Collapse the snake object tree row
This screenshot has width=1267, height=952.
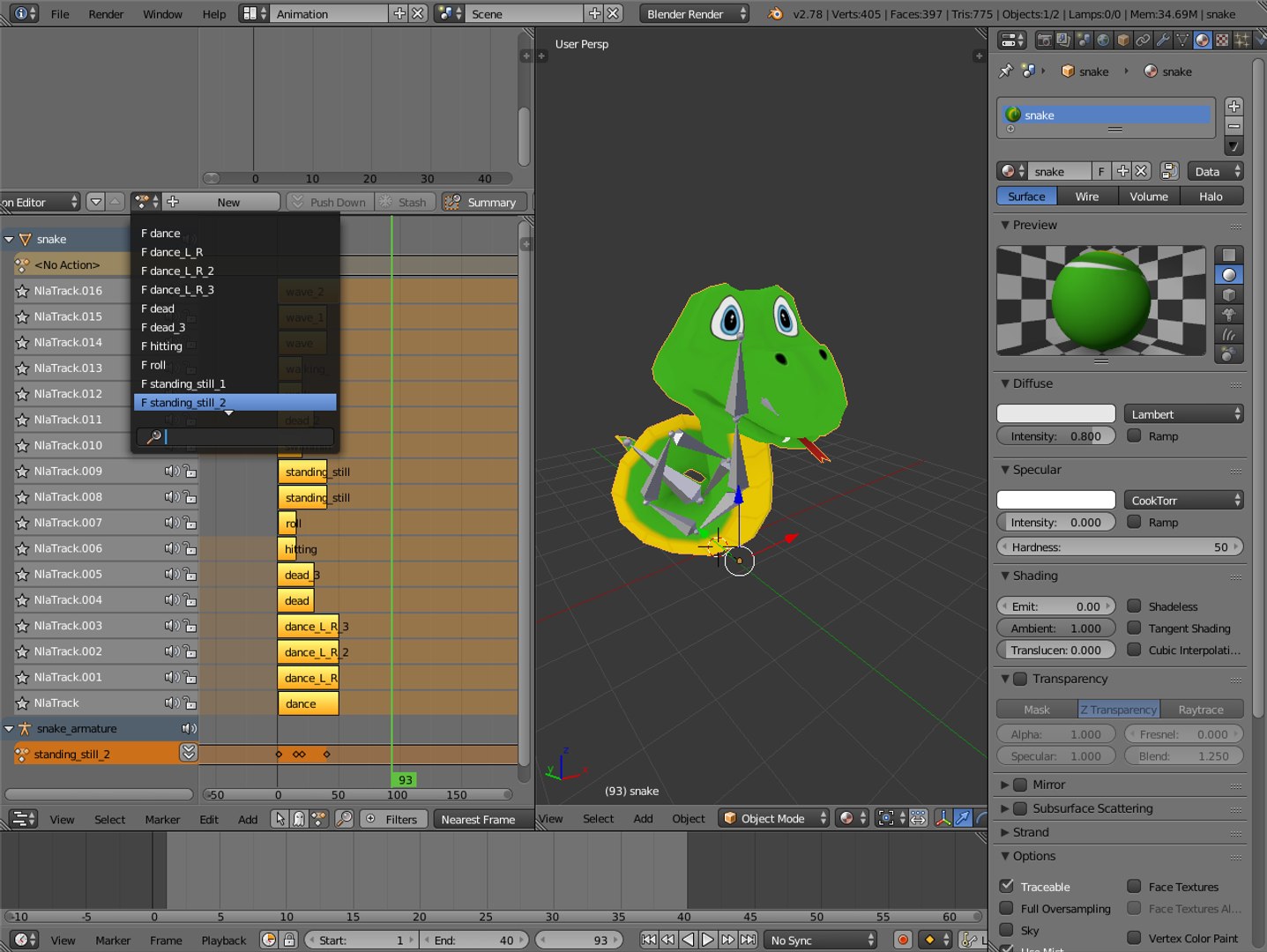point(9,239)
